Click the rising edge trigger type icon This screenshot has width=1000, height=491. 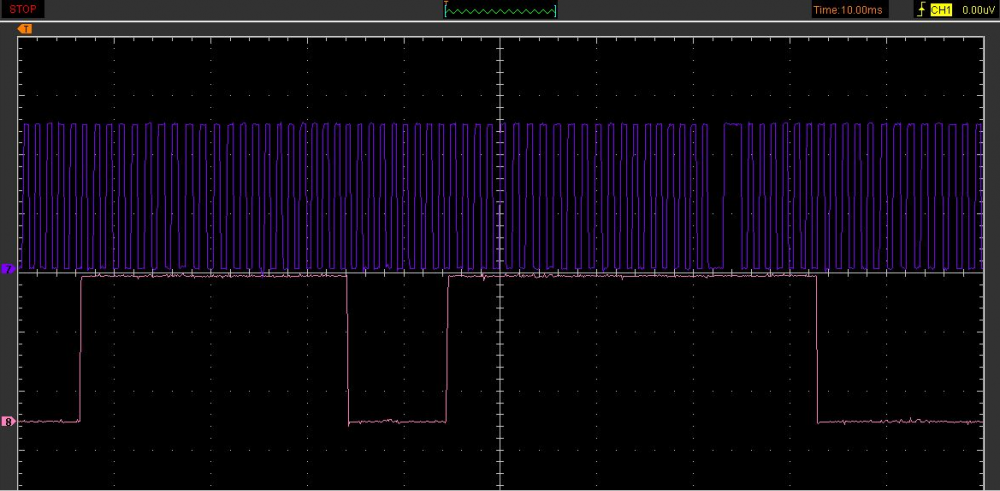pos(922,10)
